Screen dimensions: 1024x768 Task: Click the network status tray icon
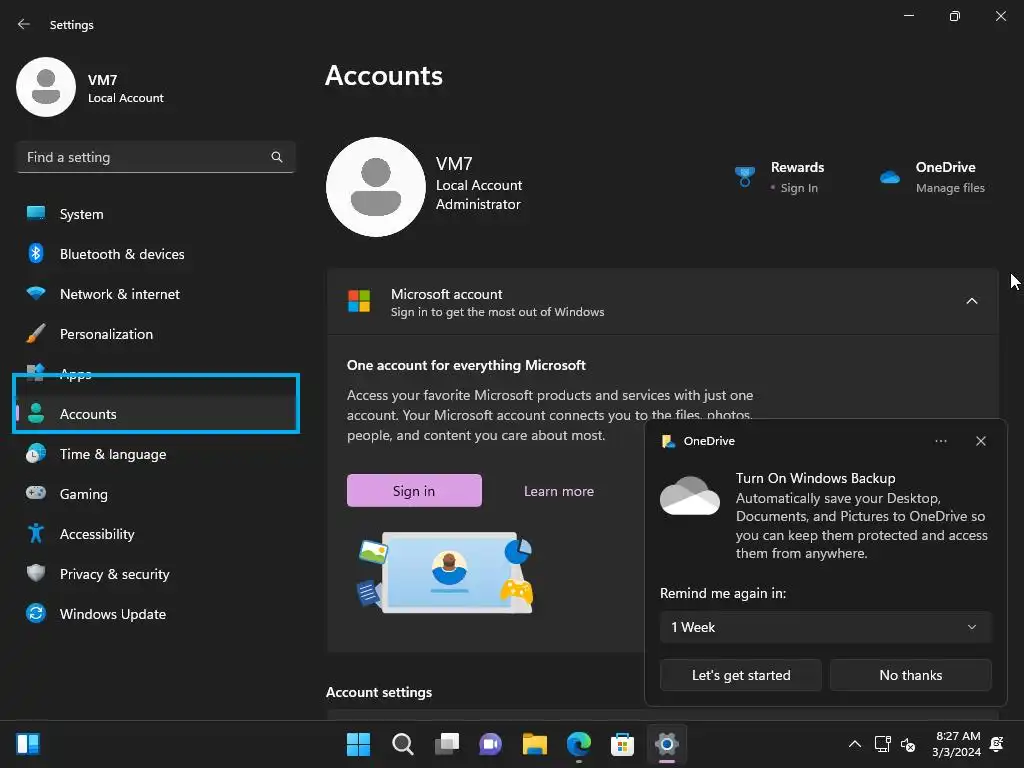click(x=882, y=744)
